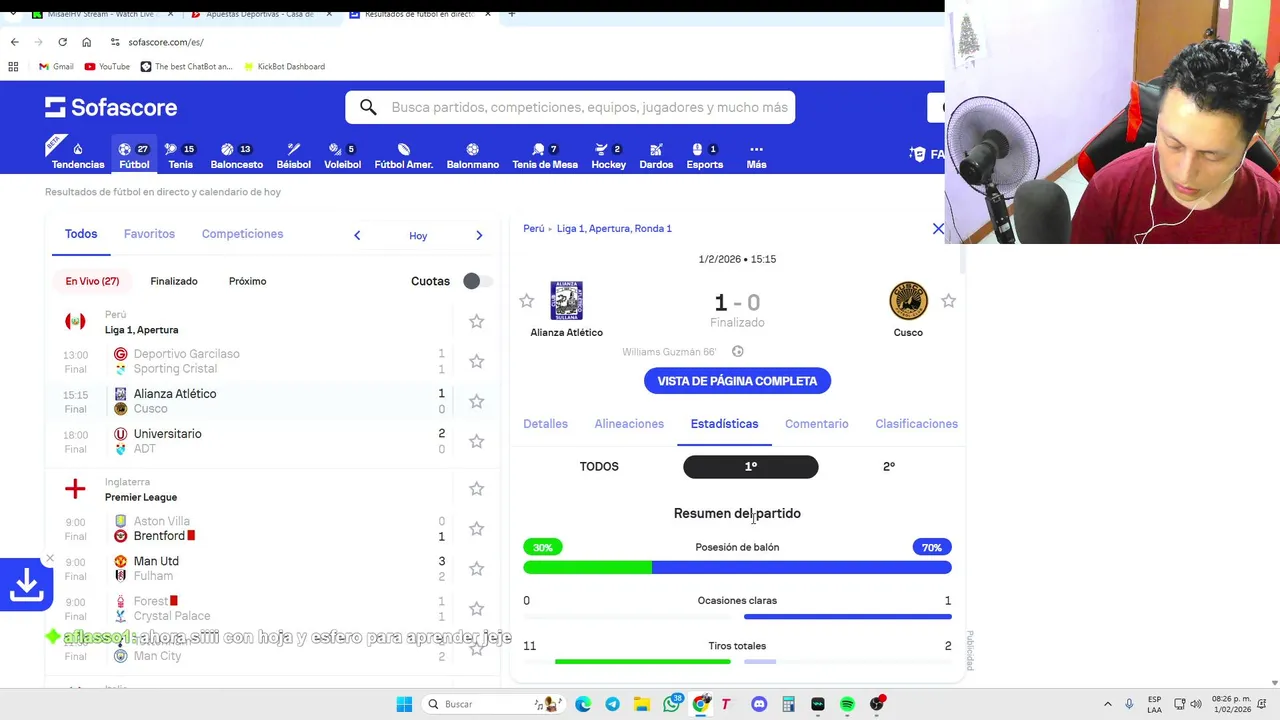Click the Alianza Atlético crest in match header
1280x720 pixels.
566,301
